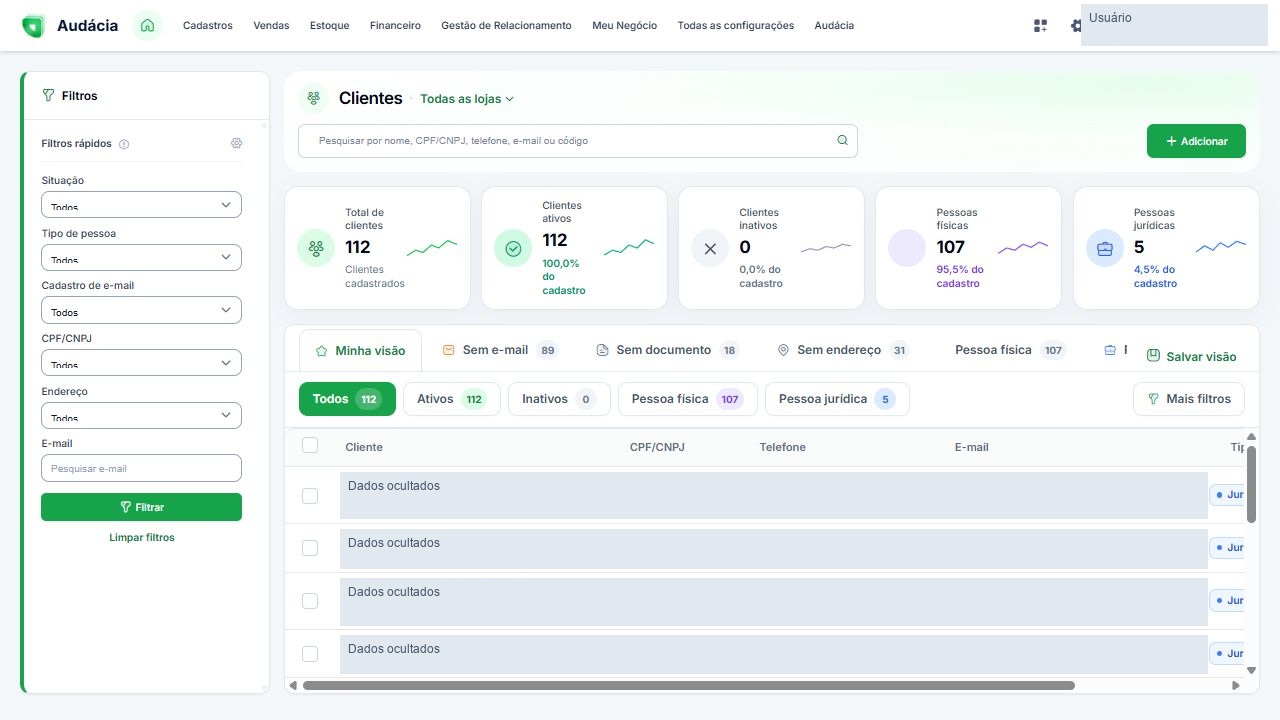Viewport: 1280px width, 720px height.
Task: Switch to the Minha visão tab
Action: click(x=361, y=351)
